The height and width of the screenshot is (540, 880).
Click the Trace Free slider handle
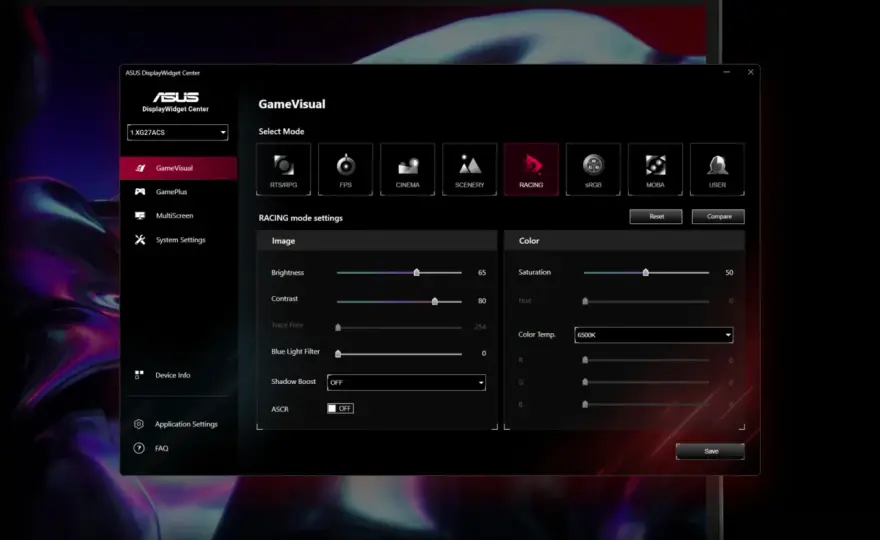[338, 327]
